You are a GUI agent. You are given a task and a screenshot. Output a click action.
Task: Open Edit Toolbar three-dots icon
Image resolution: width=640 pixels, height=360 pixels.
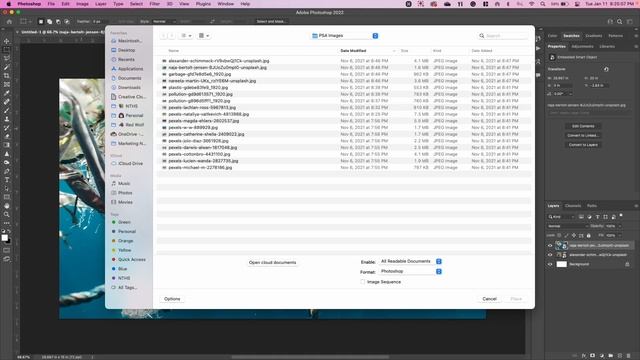coord(7,223)
